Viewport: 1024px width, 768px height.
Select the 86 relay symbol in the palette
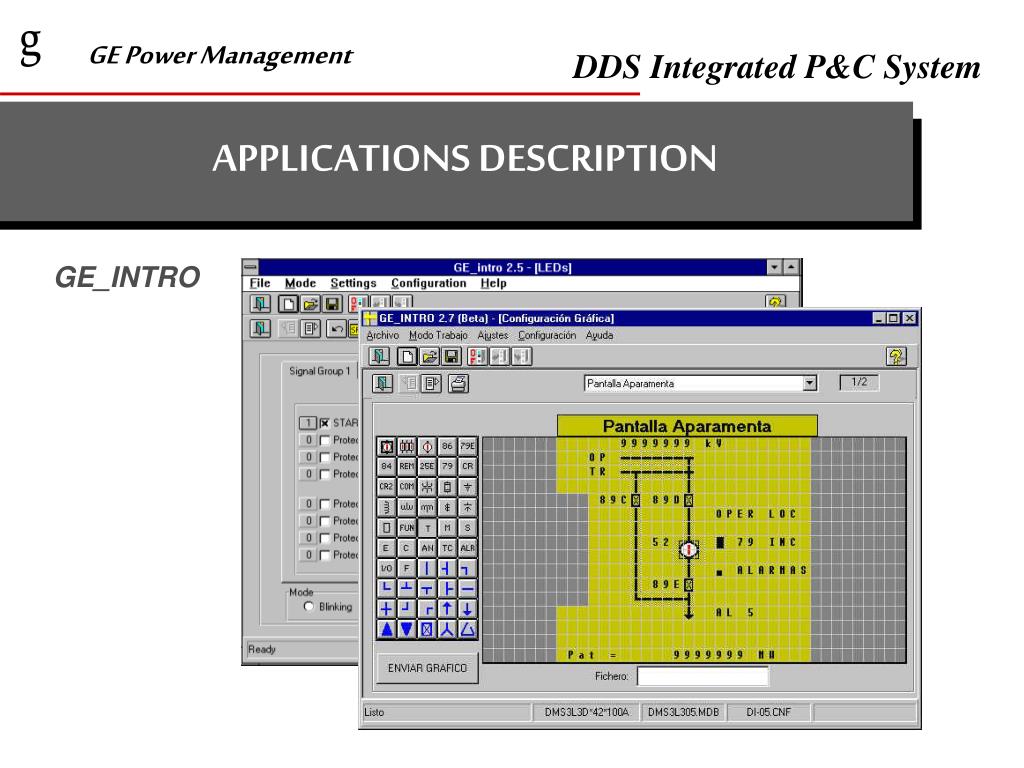(x=447, y=446)
